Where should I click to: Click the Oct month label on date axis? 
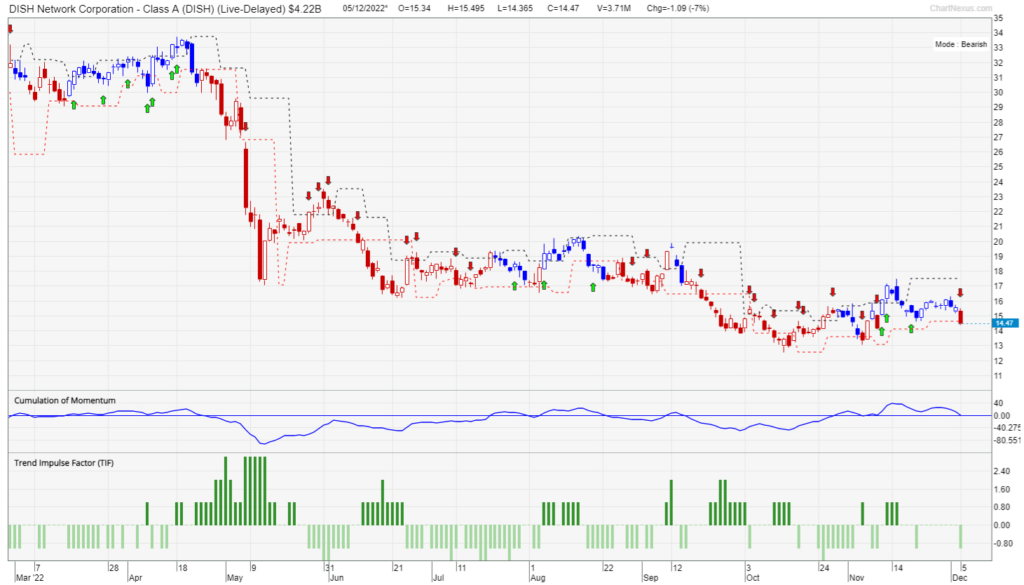point(753,578)
